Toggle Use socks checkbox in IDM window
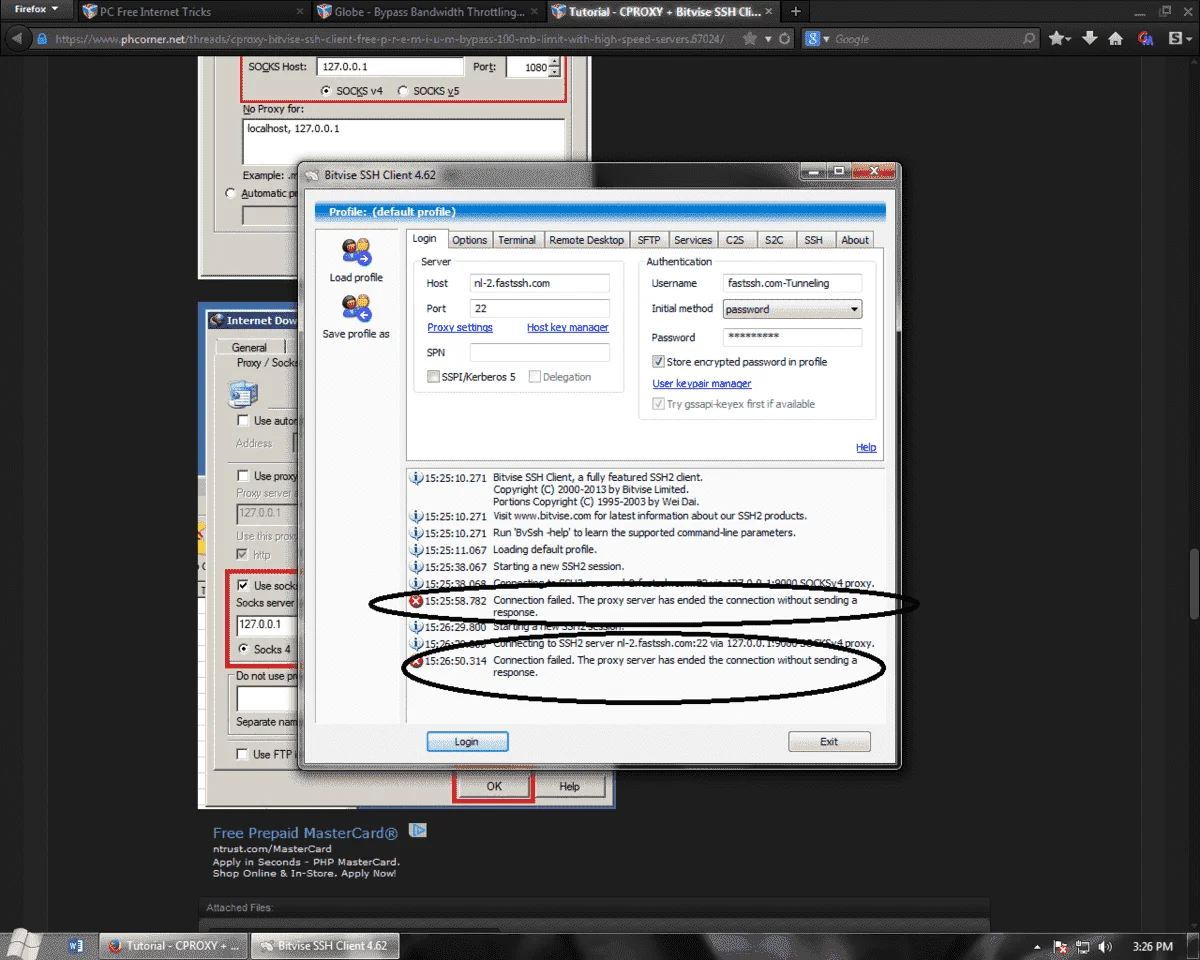This screenshot has width=1200, height=960. coord(243,585)
